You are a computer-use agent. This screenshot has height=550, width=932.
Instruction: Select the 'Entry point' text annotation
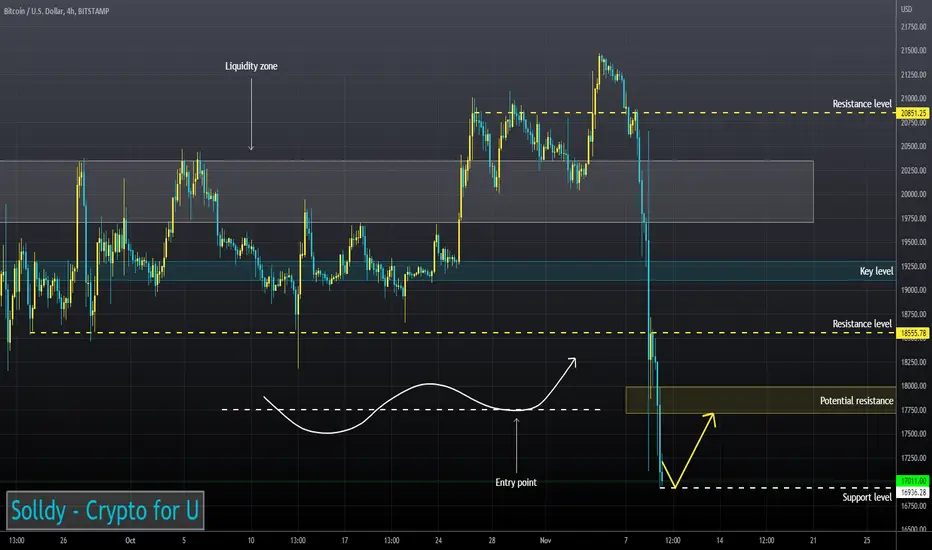(x=516, y=482)
